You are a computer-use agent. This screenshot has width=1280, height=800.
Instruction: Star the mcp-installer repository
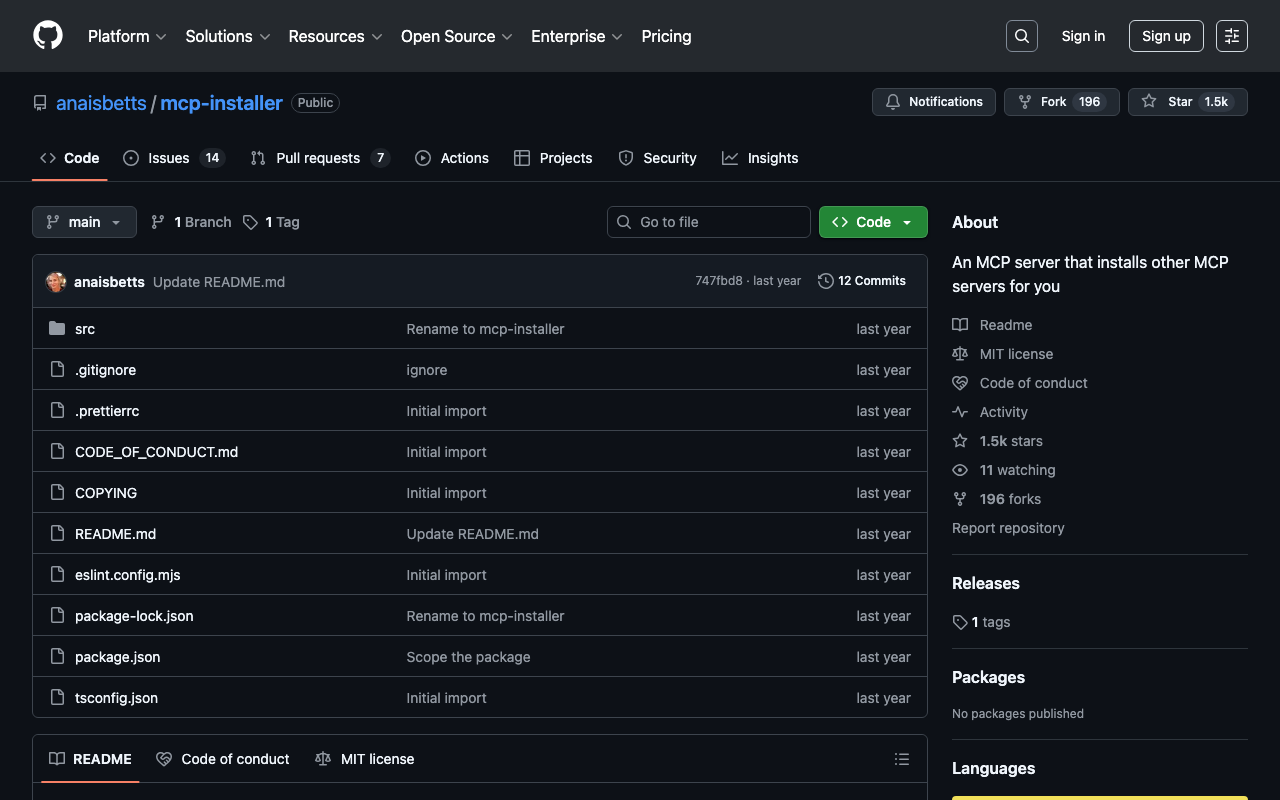click(x=1187, y=102)
